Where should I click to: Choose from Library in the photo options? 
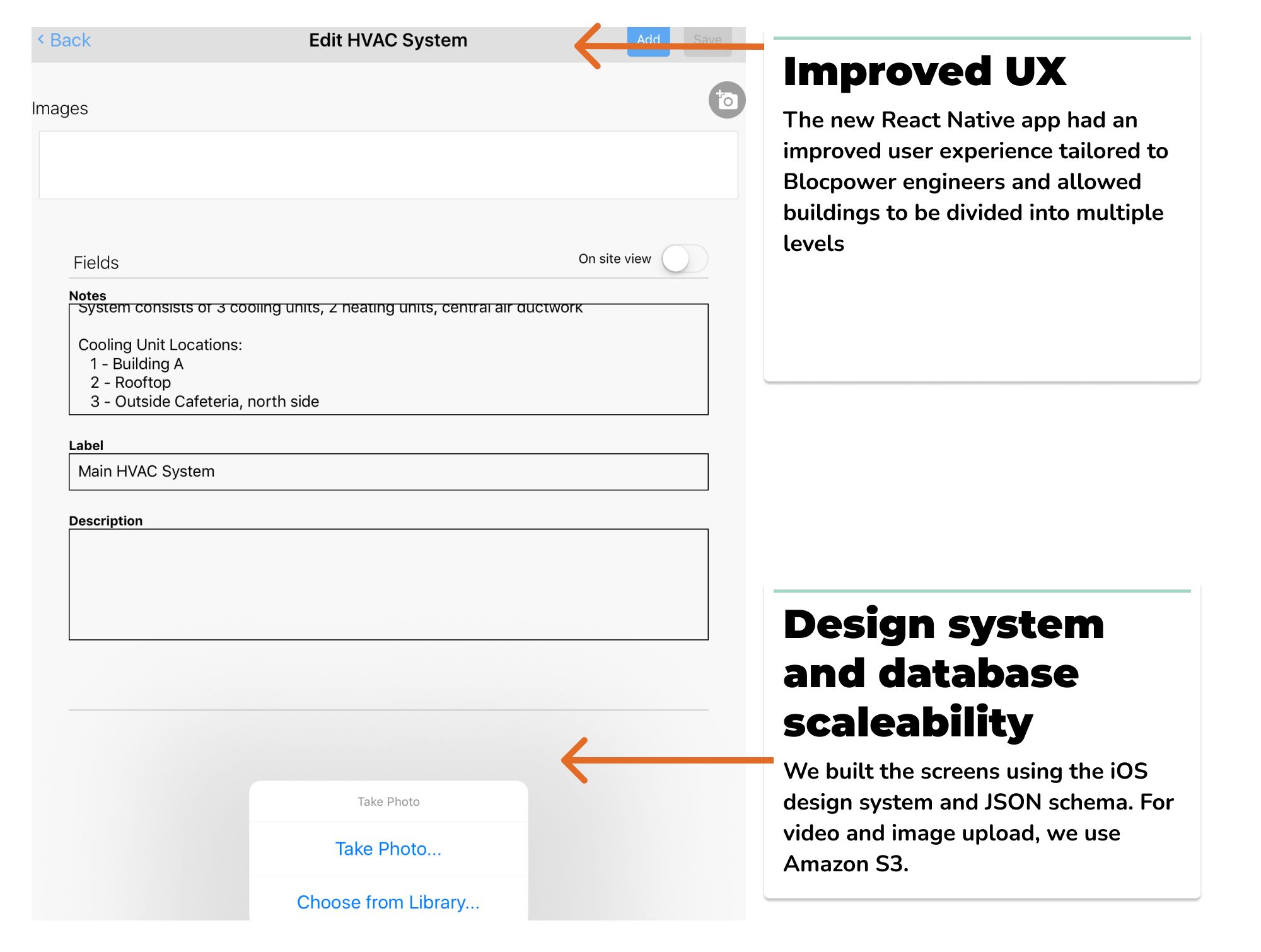(388, 902)
